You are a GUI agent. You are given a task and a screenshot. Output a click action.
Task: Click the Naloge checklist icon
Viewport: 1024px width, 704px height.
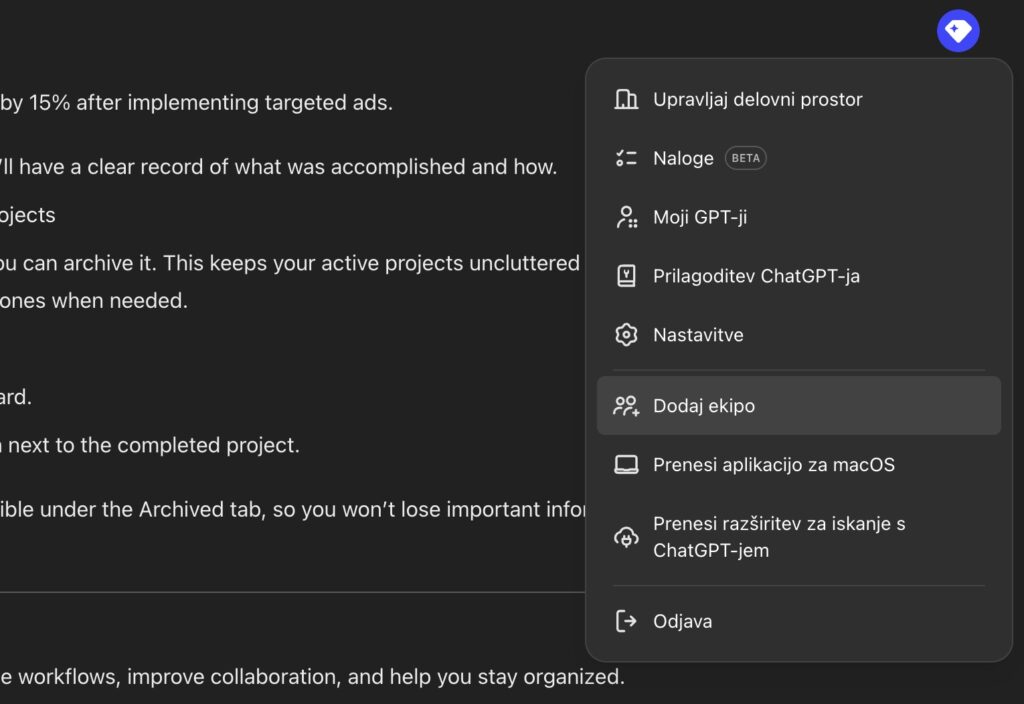click(x=626, y=158)
